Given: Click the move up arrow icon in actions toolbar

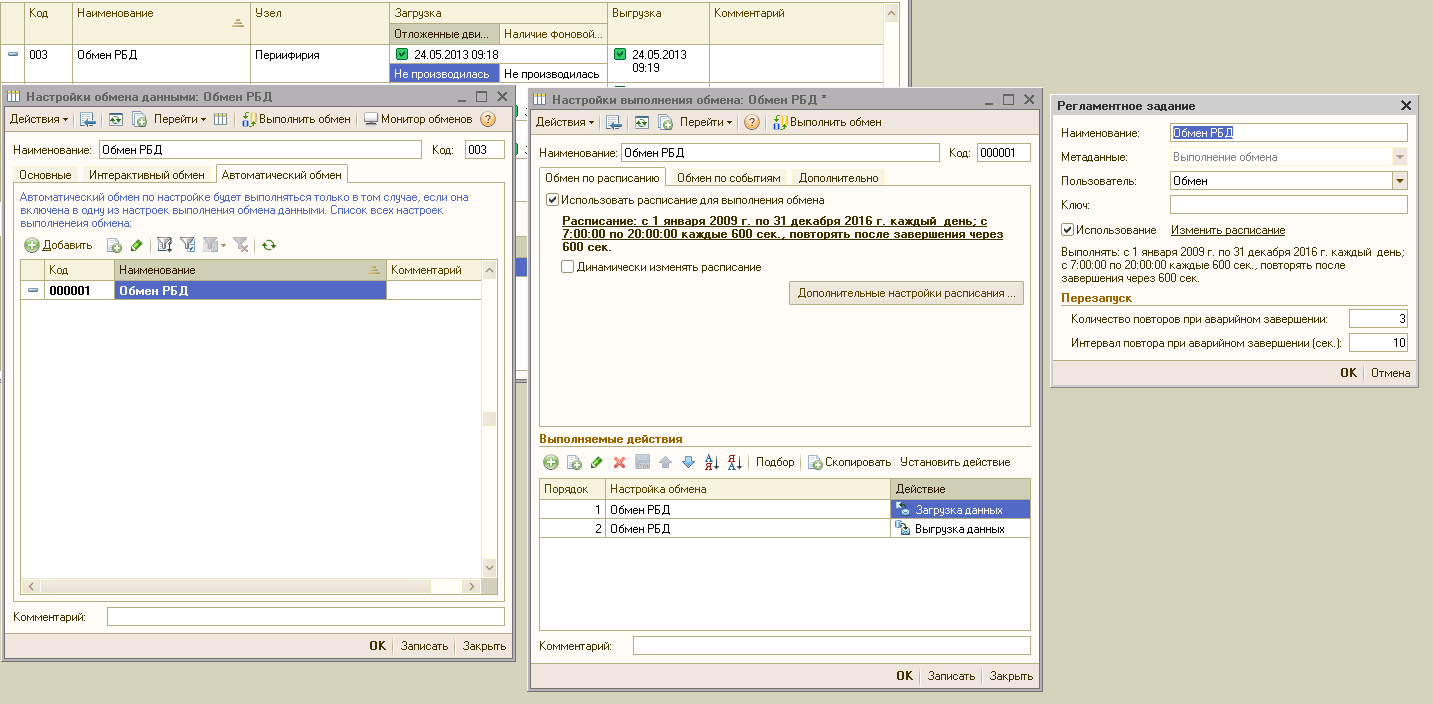Looking at the screenshot, I should click(666, 462).
